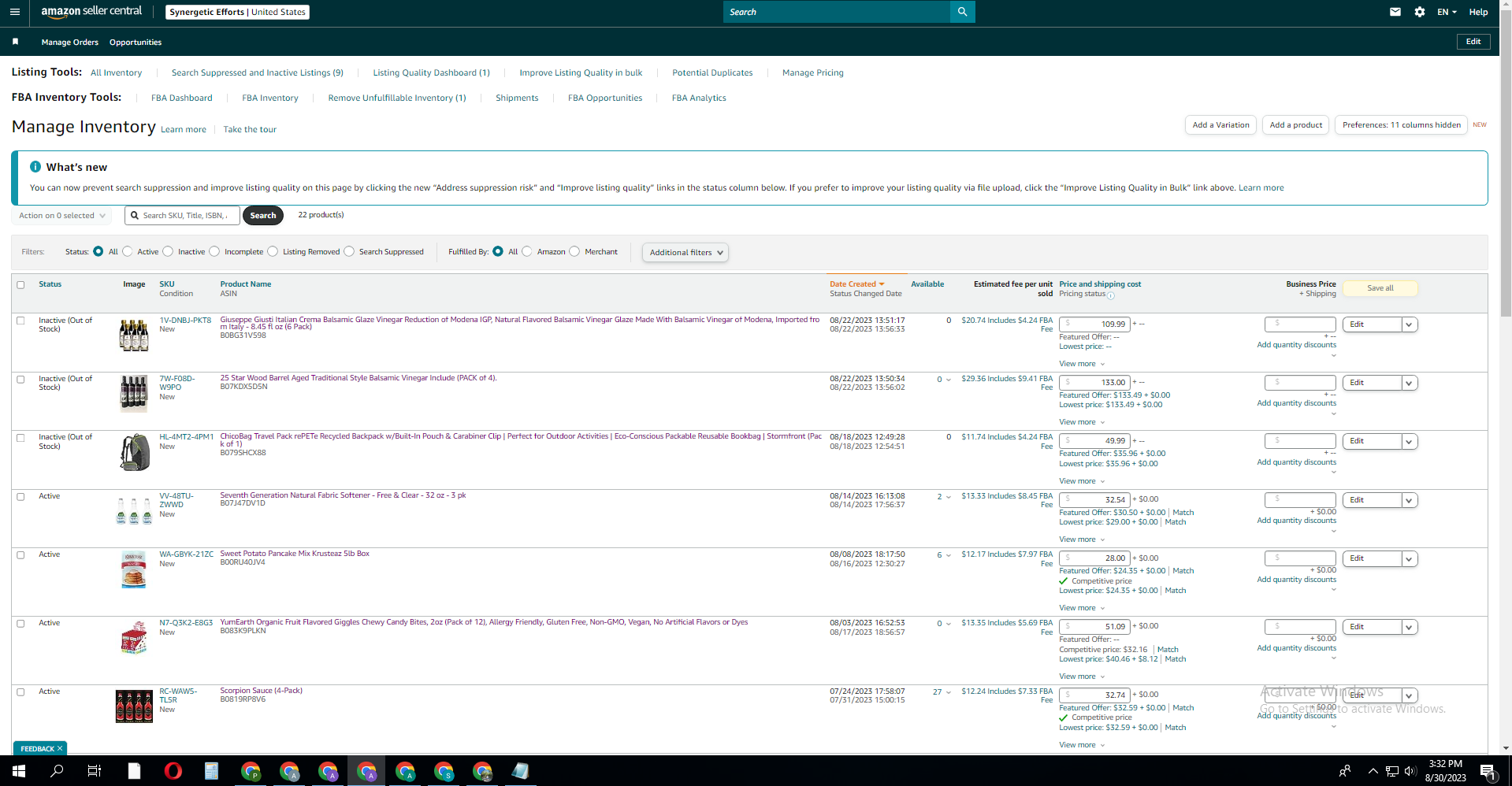
Task: Close the Feedback tab with X
Action: coord(60,748)
